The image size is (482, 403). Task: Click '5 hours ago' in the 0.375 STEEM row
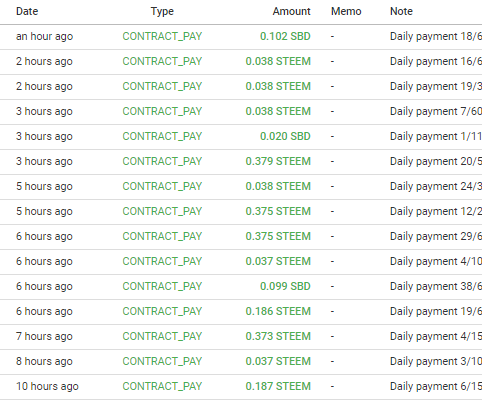pos(44,211)
